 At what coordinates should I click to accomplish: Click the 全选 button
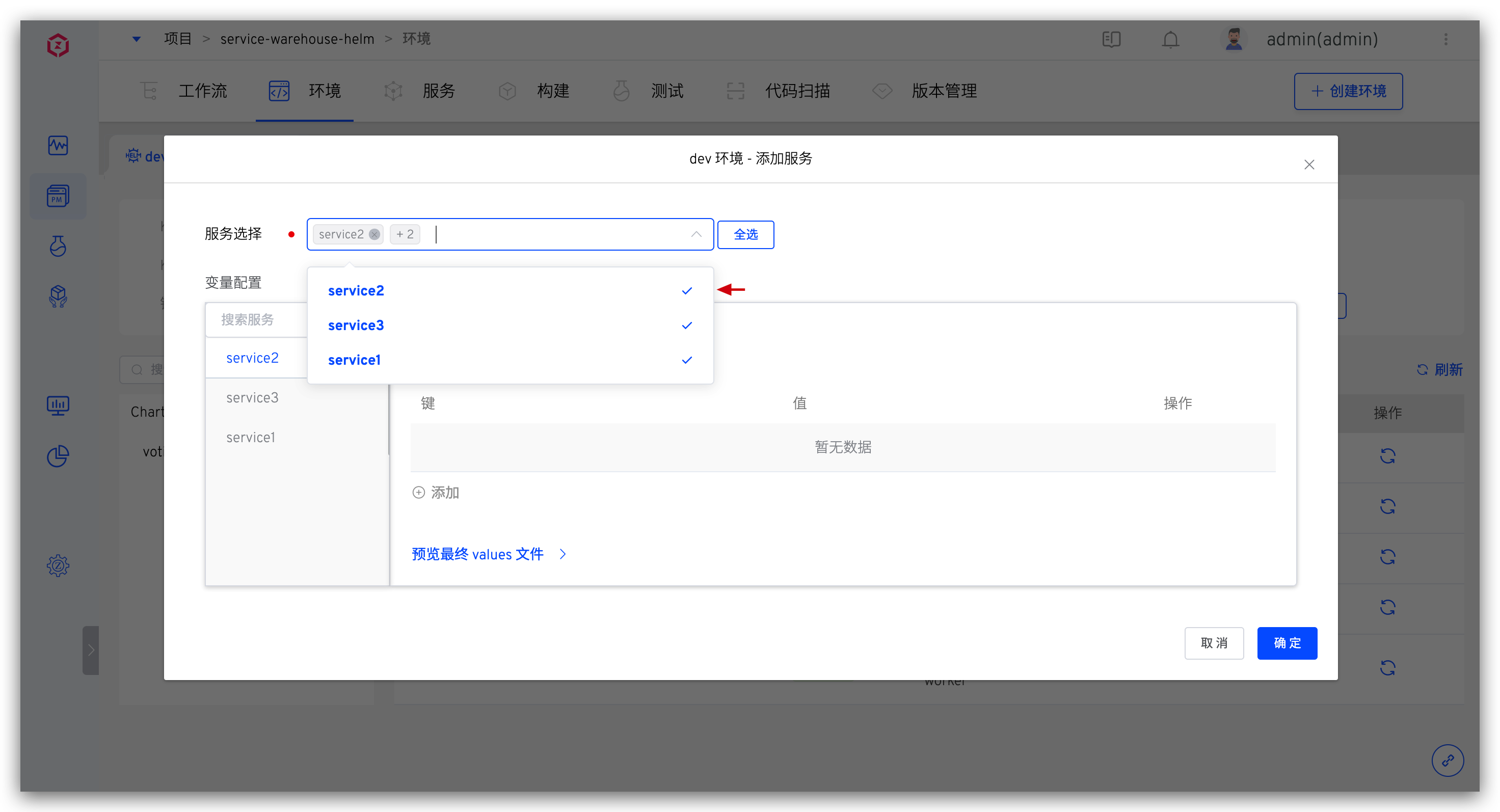(745, 234)
